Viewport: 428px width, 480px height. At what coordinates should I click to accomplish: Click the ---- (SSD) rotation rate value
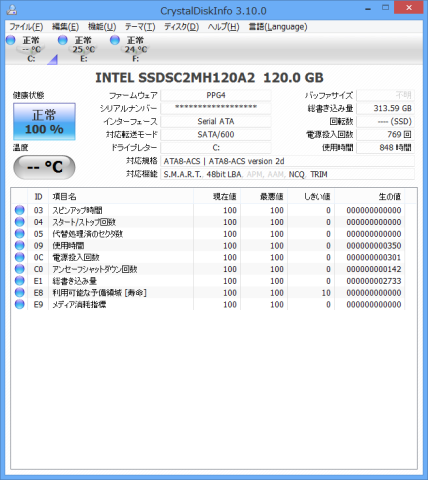[x=385, y=121]
